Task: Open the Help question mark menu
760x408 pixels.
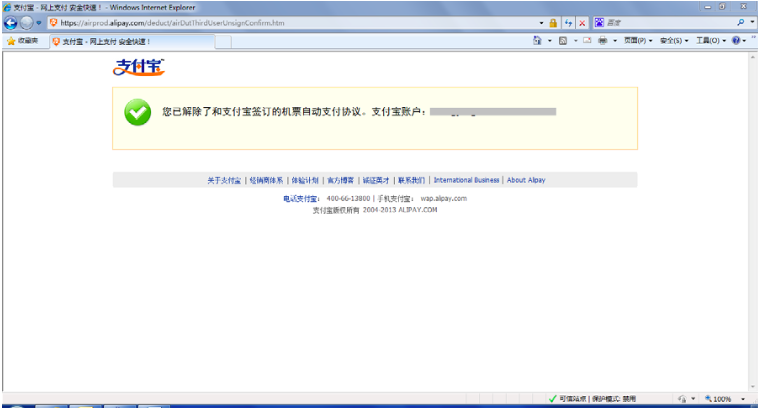Action: click(x=739, y=41)
